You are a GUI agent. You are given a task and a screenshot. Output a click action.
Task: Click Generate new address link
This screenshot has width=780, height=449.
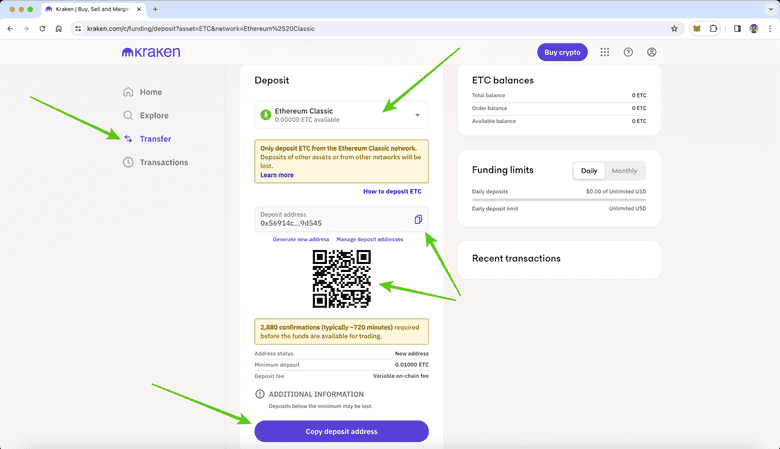pos(301,240)
